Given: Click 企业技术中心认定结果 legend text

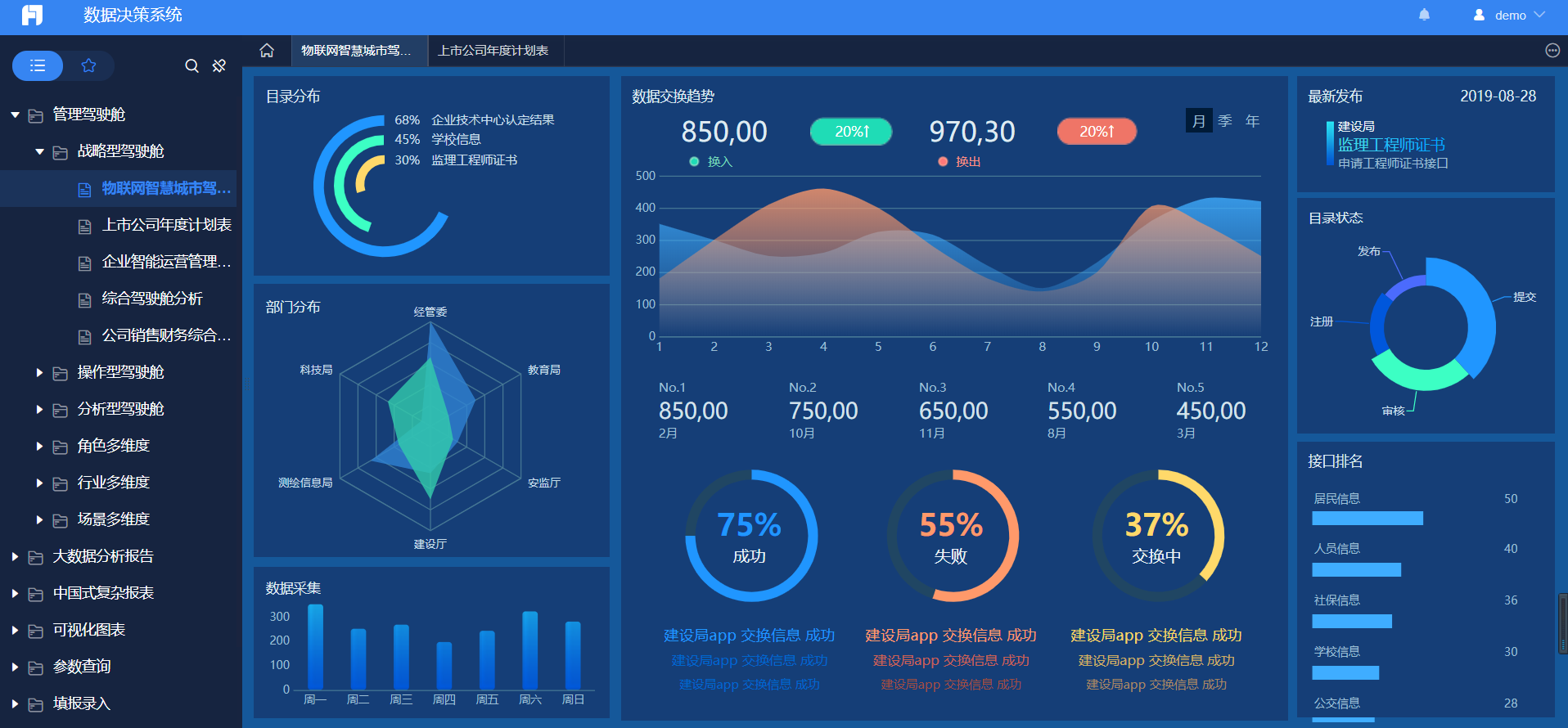Looking at the screenshot, I should [x=493, y=120].
